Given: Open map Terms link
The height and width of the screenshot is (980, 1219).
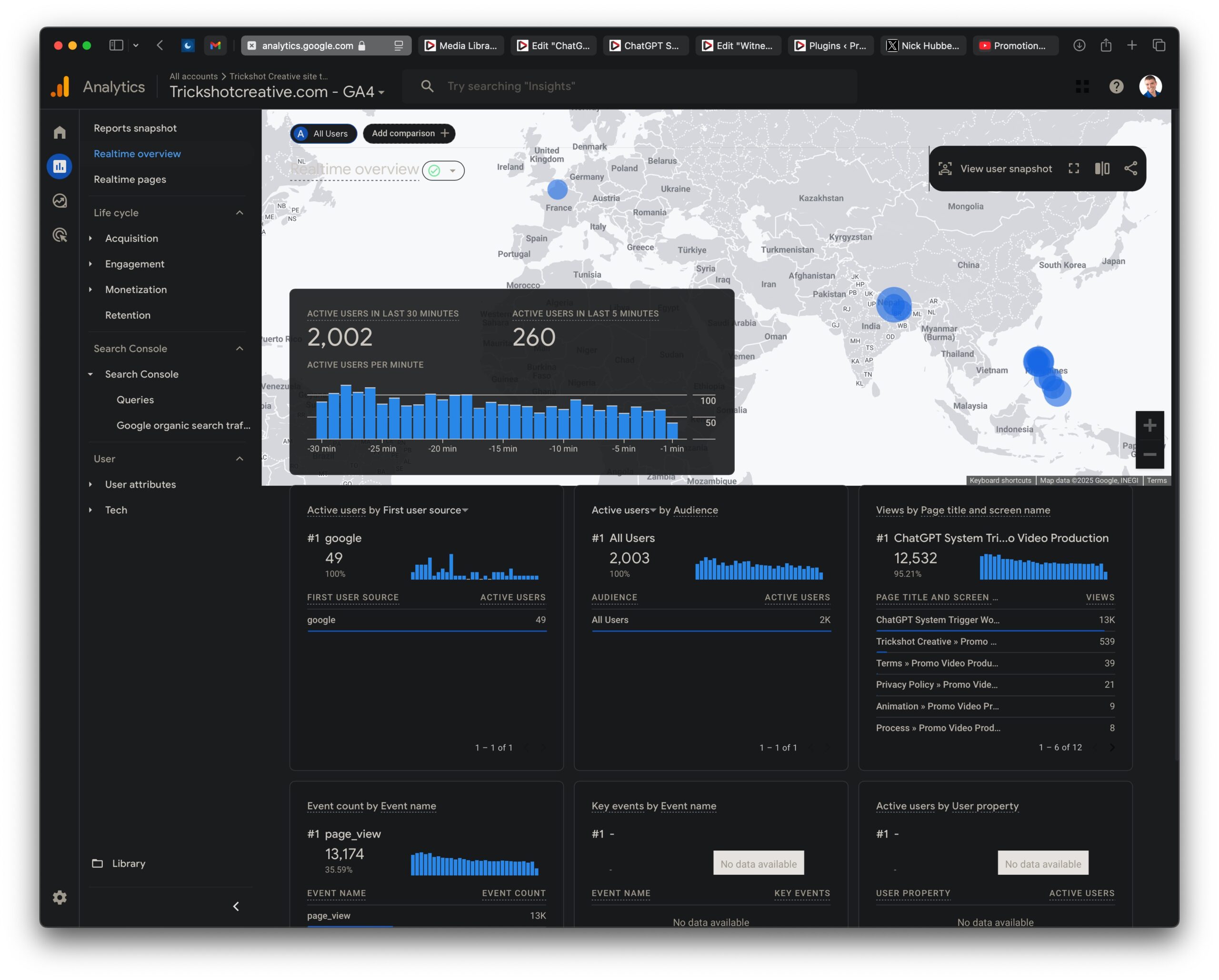Looking at the screenshot, I should pyautogui.click(x=1157, y=480).
